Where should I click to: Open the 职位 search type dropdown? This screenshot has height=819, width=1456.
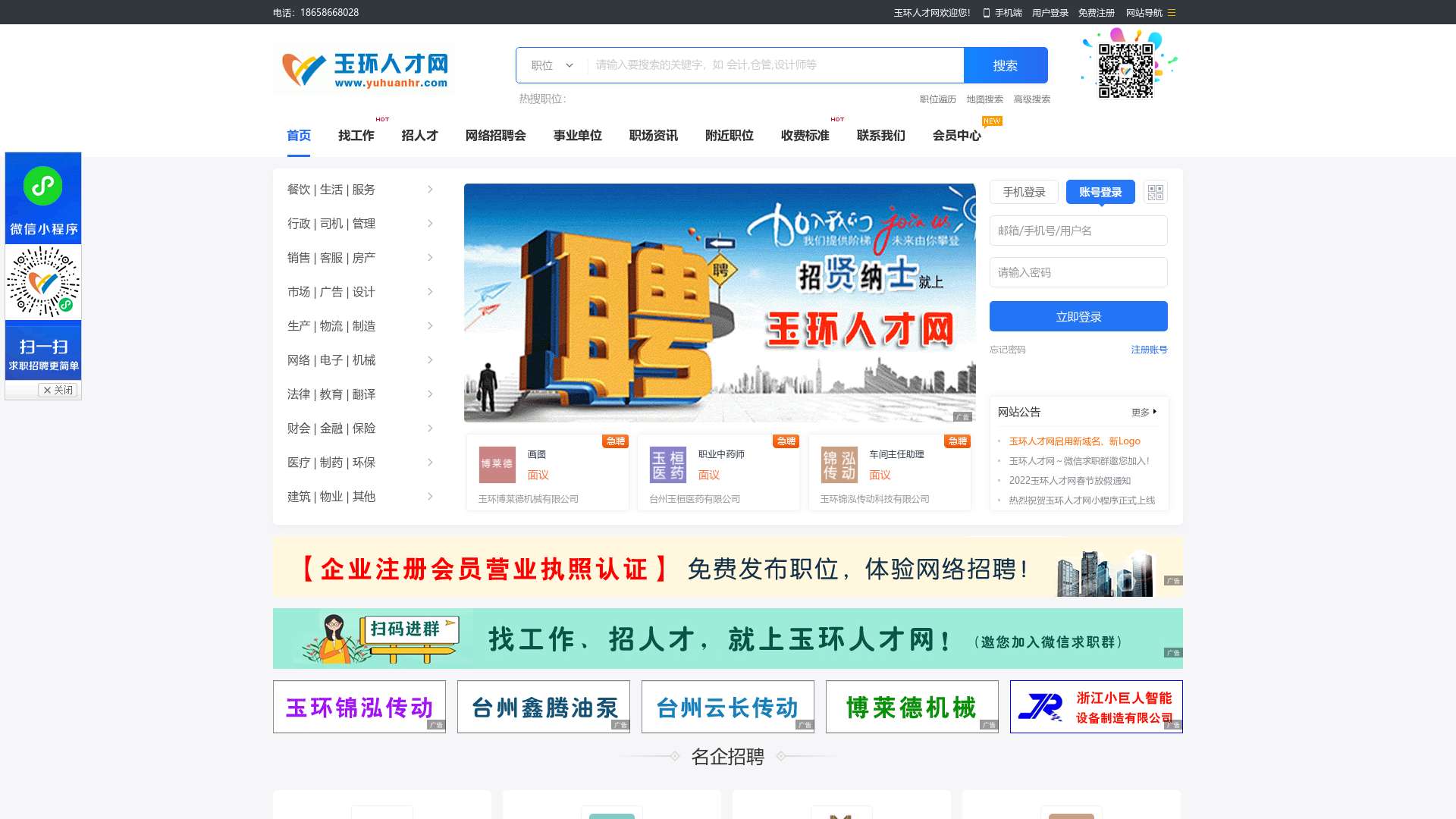click(552, 65)
